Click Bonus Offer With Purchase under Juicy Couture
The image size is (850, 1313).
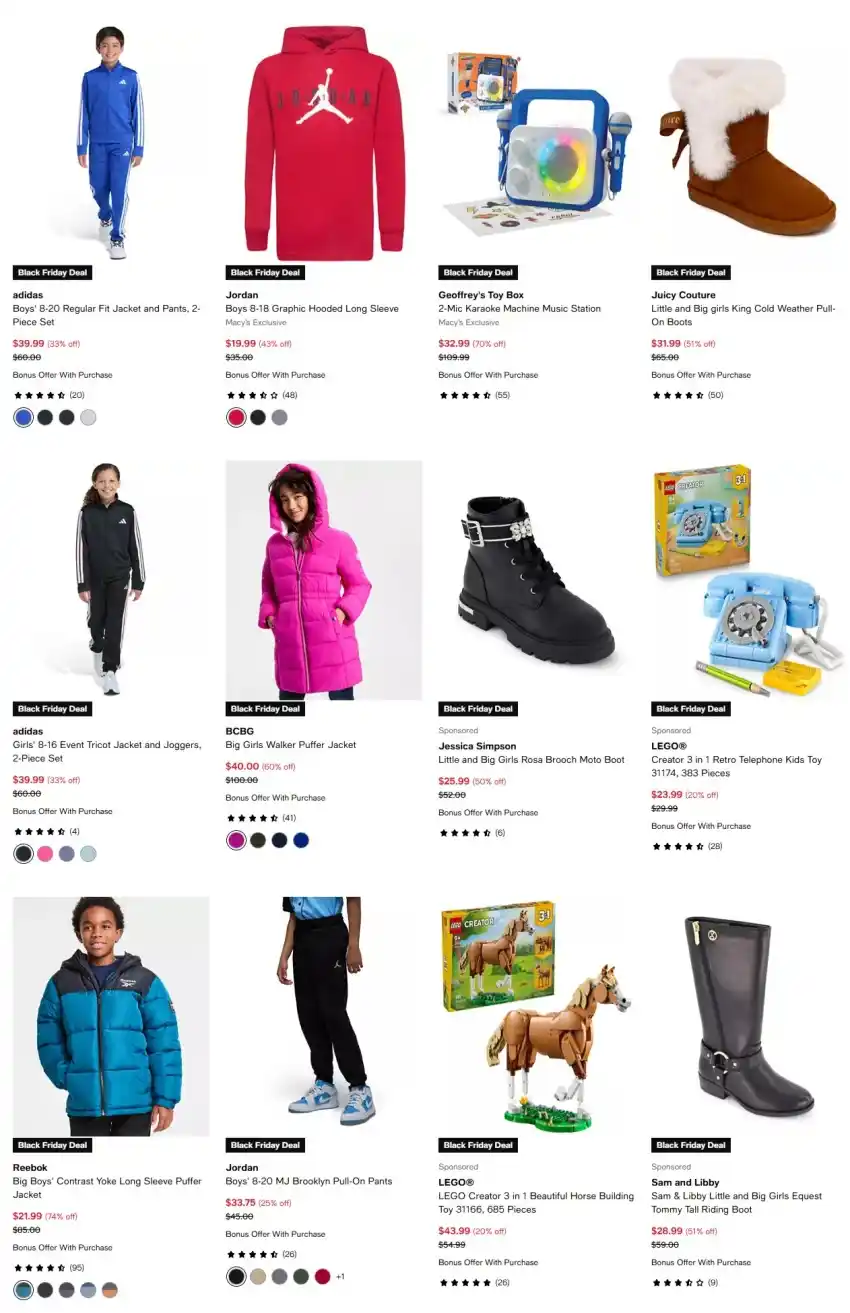701,375
